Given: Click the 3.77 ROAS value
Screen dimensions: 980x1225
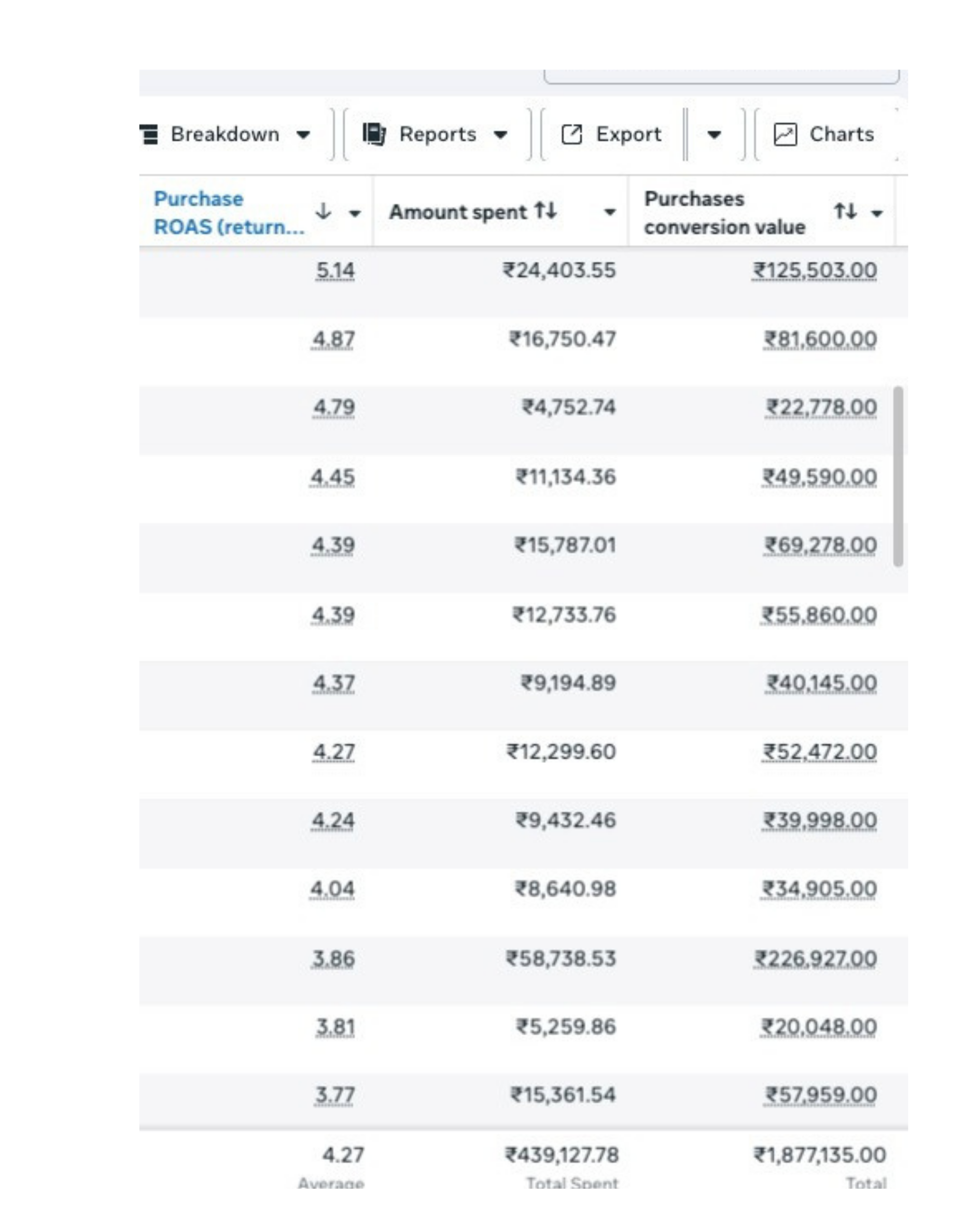Looking at the screenshot, I should (335, 1095).
